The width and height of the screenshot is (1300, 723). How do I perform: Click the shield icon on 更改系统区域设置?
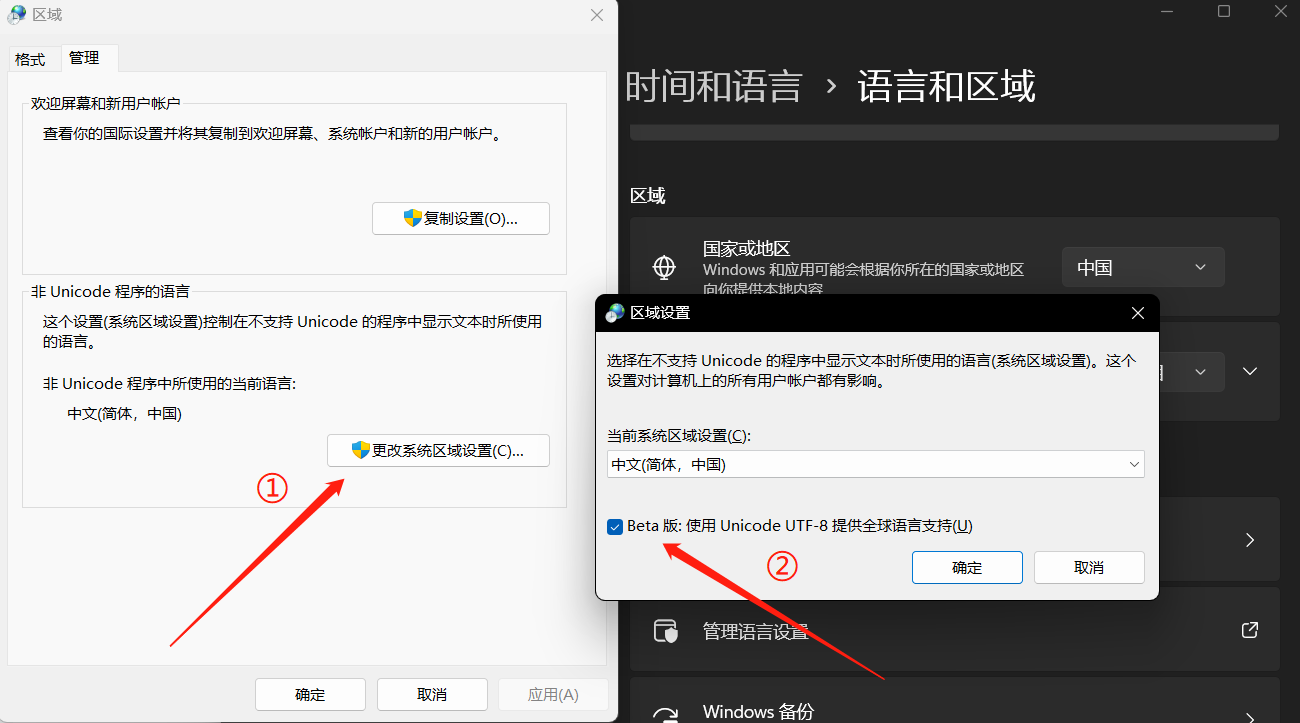coord(361,450)
